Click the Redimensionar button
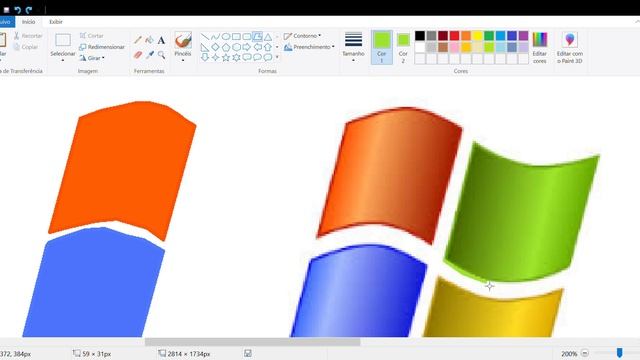The image size is (640, 360). pos(102,47)
